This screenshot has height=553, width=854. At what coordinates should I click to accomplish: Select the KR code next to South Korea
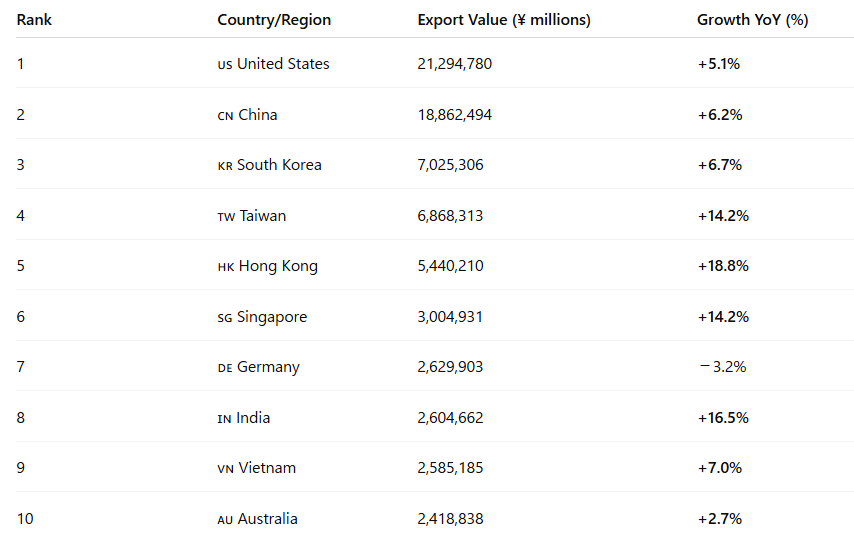pyautogui.click(x=225, y=166)
